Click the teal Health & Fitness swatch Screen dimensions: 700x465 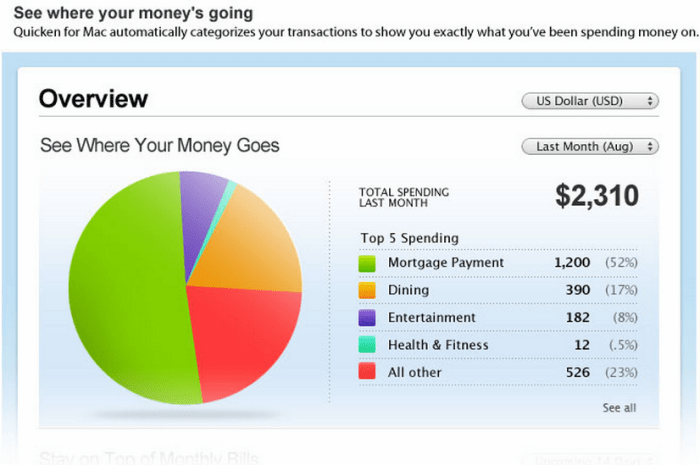(367, 345)
